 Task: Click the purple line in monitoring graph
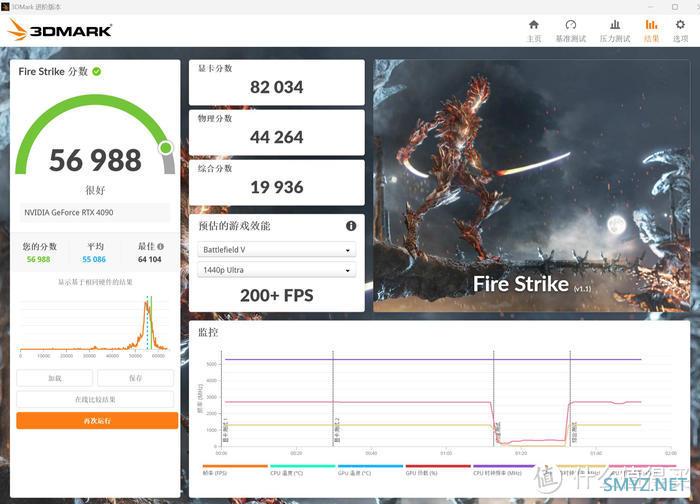[x=433, y=359]
